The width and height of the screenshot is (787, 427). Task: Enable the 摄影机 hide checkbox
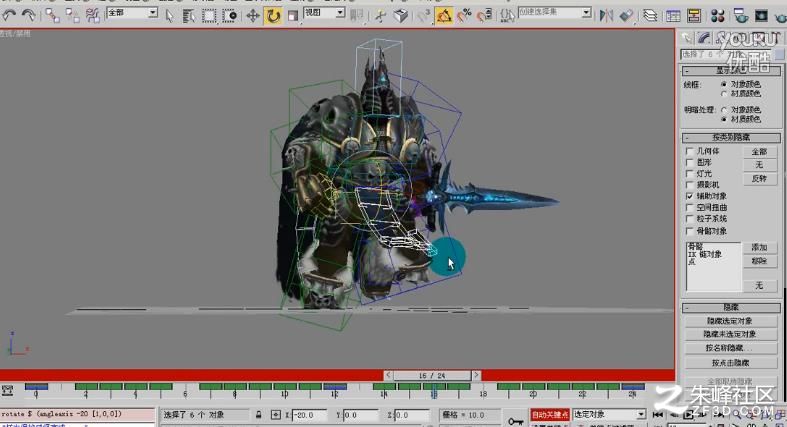click(x=689, y=185)
